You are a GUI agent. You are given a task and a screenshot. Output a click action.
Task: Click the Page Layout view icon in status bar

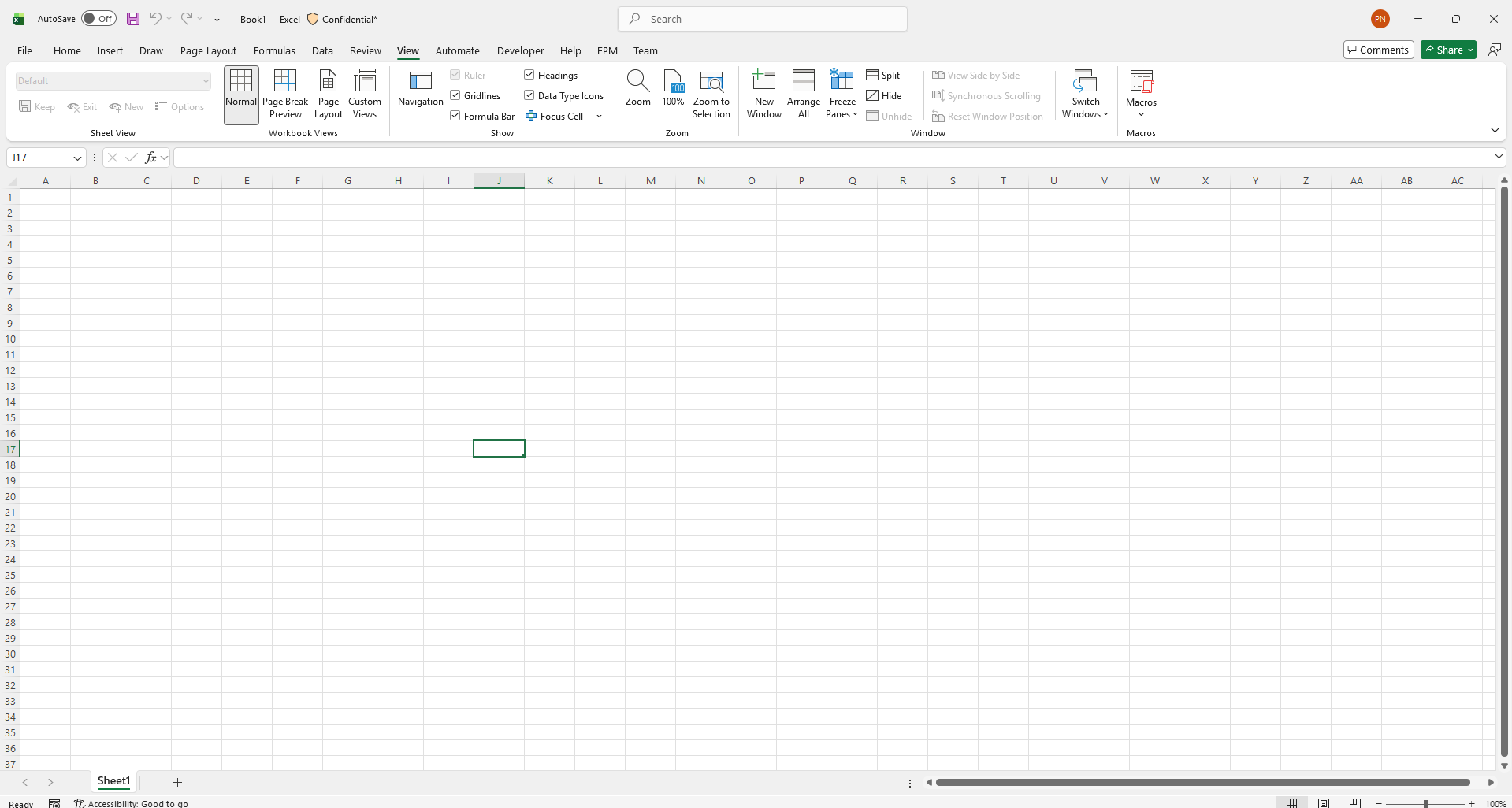pyautogui.click(x=1324, y=802)
